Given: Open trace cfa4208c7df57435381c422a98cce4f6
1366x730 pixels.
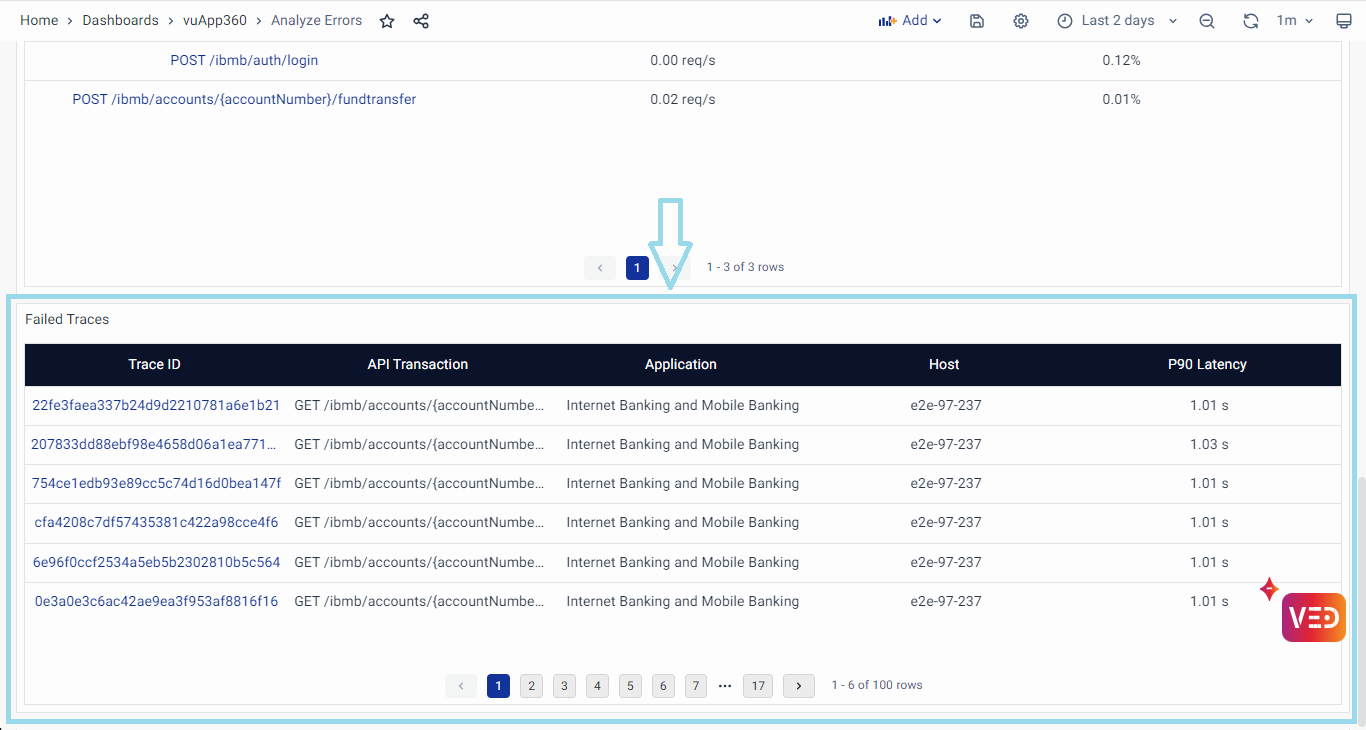Looking at the screenshot, I should tap(156, 523).
